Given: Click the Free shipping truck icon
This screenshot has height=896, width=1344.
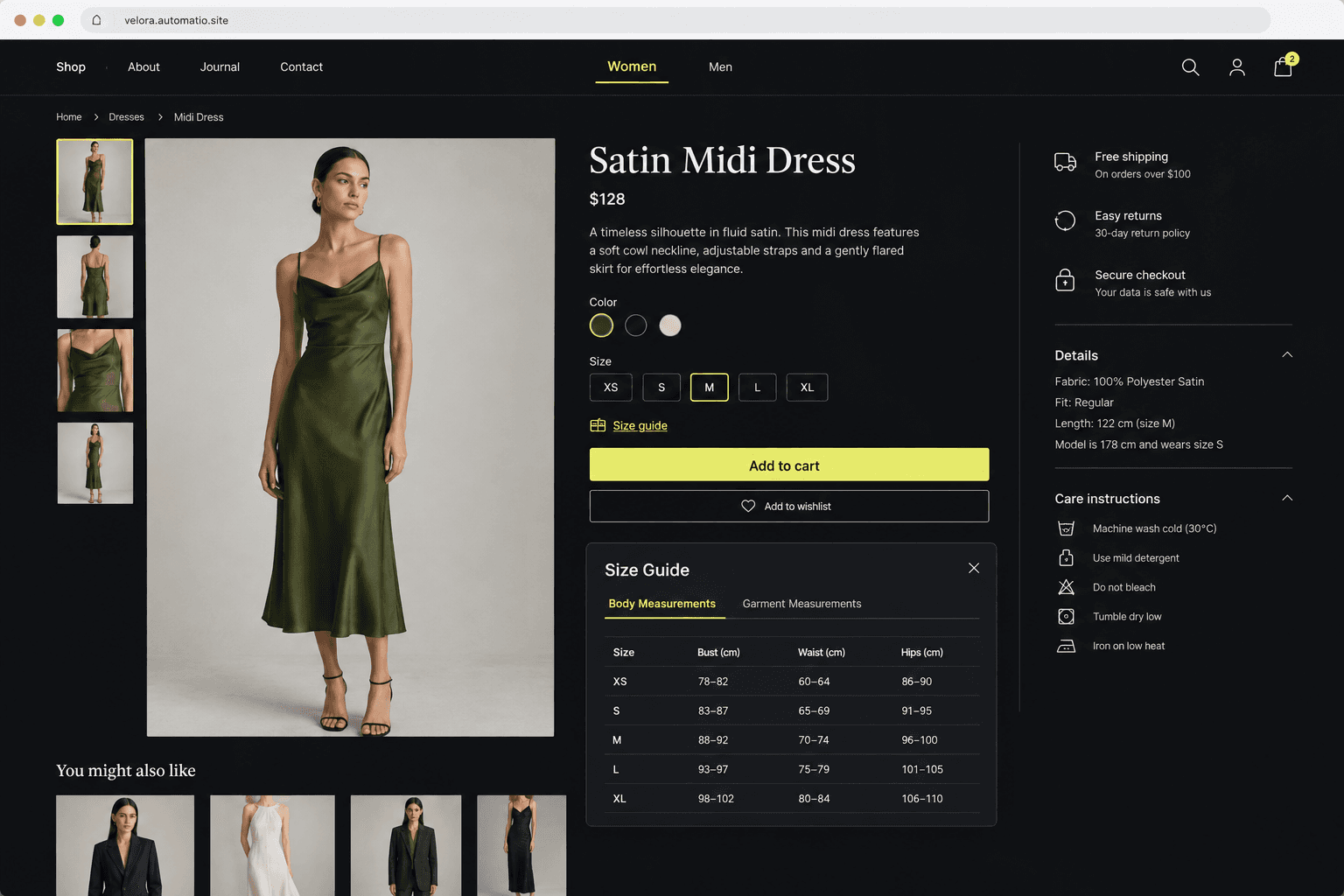Looking at the screenshot, I should [1065, 162].
